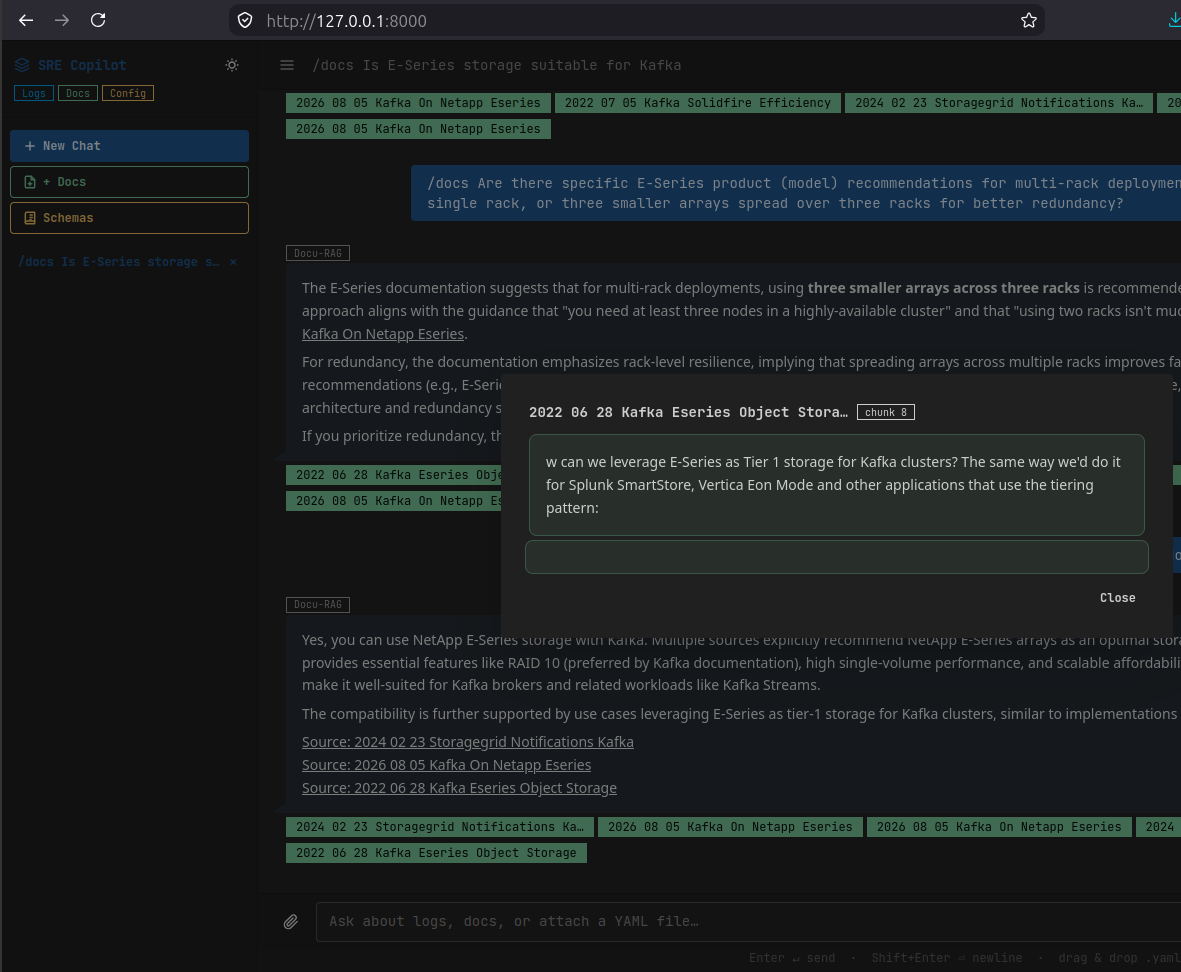
Task: Go back using browser back arrow
Action: (x=26, y=20)
